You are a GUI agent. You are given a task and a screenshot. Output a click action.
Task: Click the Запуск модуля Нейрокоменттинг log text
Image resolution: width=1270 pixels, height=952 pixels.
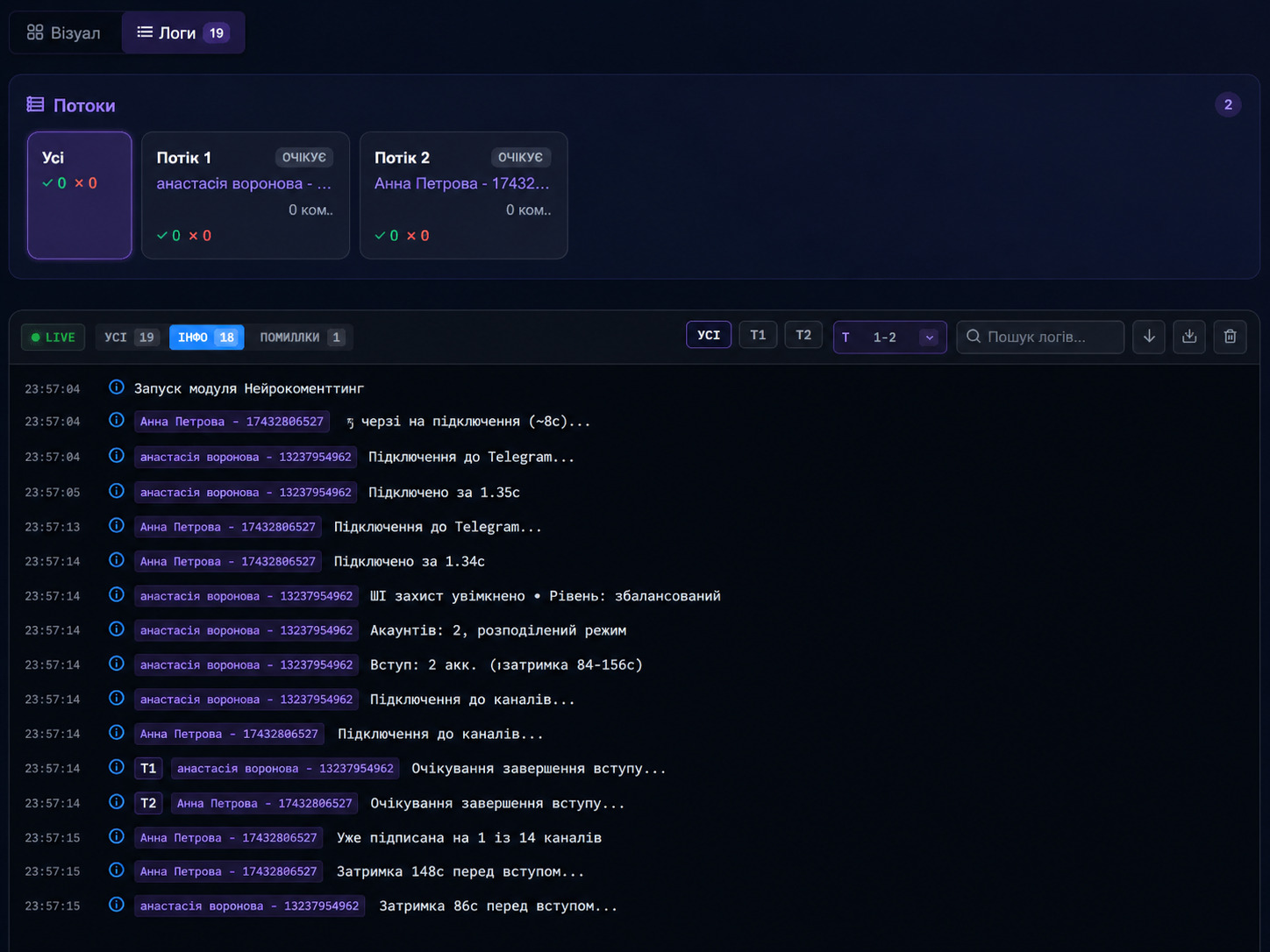(x=249, y=388)
